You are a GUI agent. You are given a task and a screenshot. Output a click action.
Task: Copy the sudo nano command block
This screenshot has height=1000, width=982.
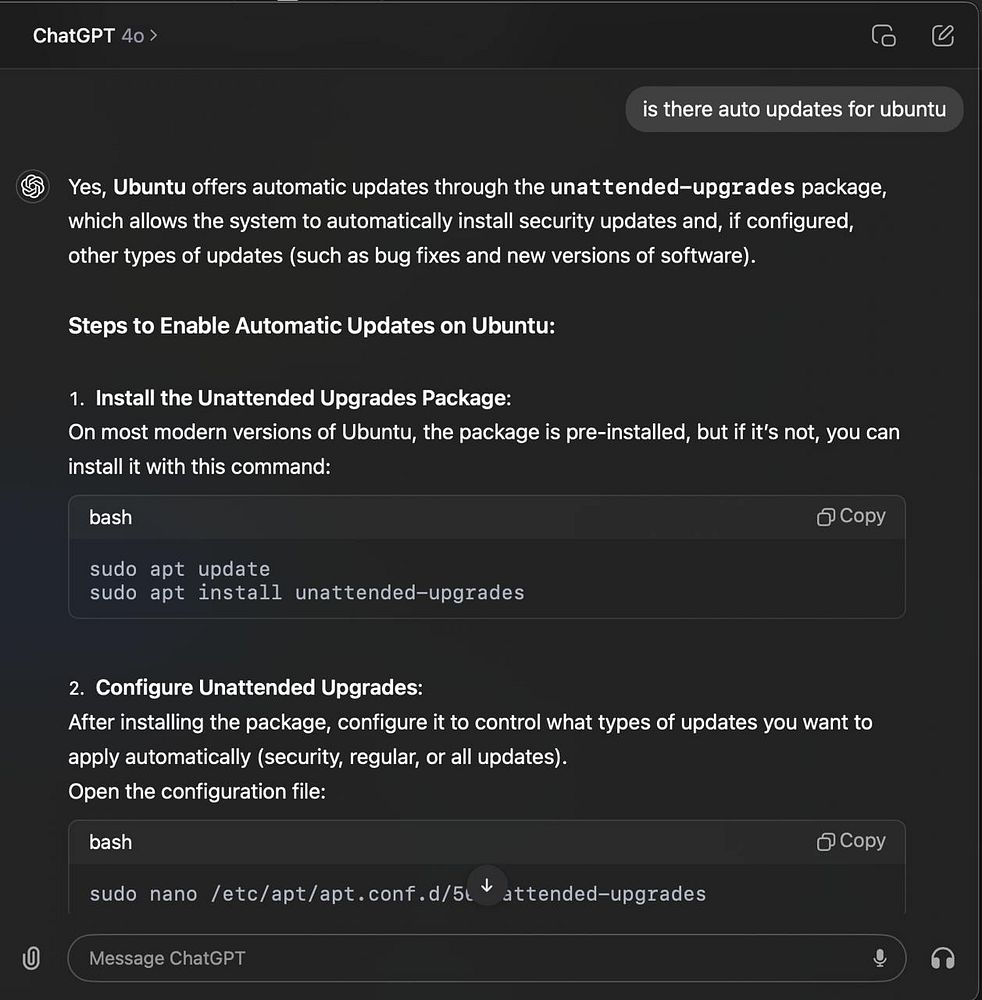[x=851, y=841]
